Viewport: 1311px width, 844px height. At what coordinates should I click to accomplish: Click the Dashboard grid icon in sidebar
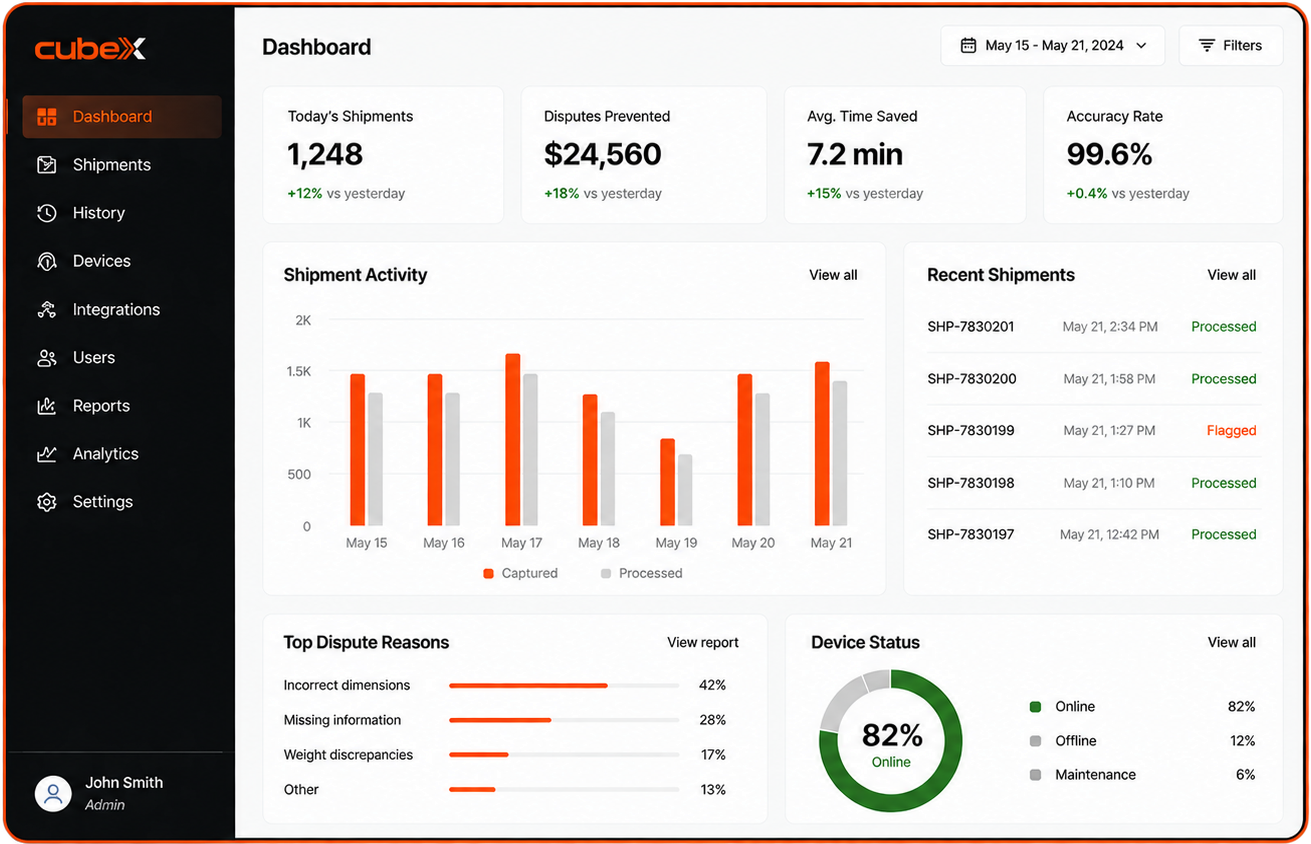[x=47, y=117]
